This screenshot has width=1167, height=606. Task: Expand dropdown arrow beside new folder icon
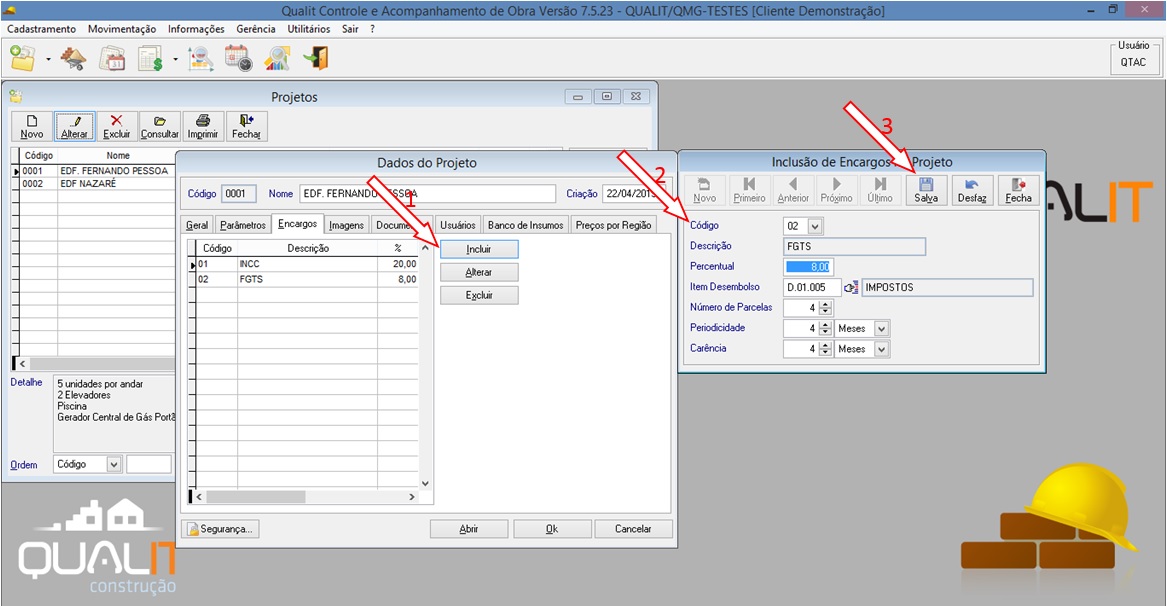tap(48, 59)
